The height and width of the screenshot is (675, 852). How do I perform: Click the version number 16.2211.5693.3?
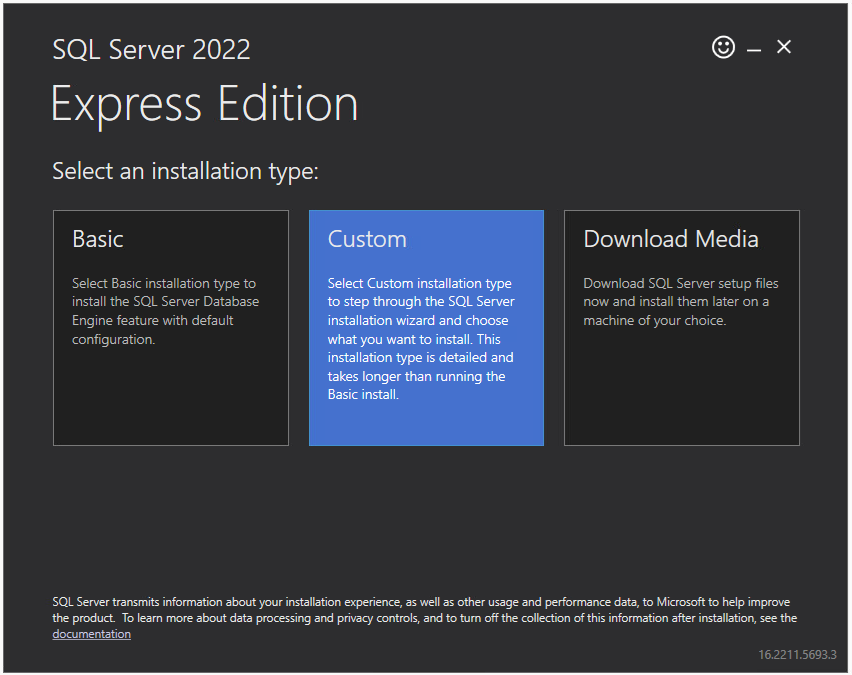tap(796, 655)
